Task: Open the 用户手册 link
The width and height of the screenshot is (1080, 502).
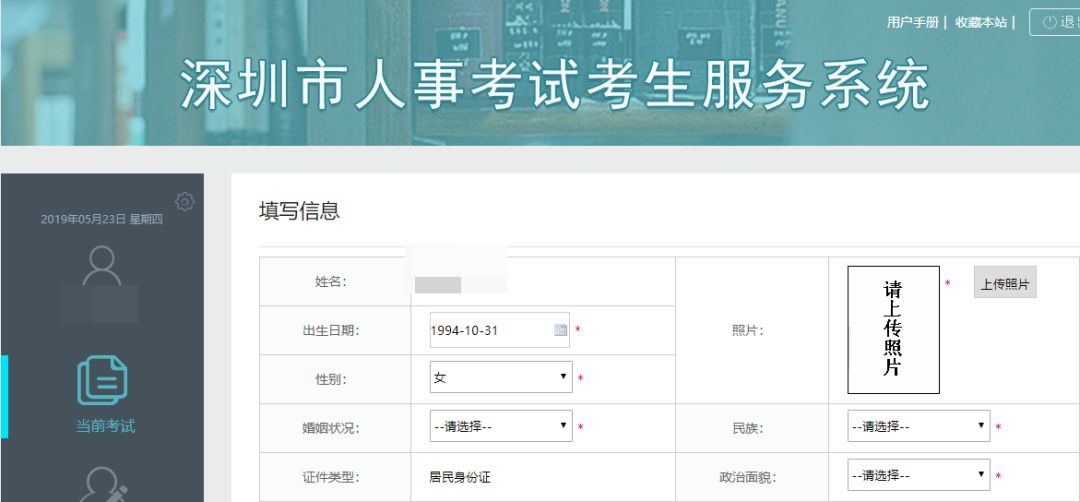Action: tap(913, 22)
